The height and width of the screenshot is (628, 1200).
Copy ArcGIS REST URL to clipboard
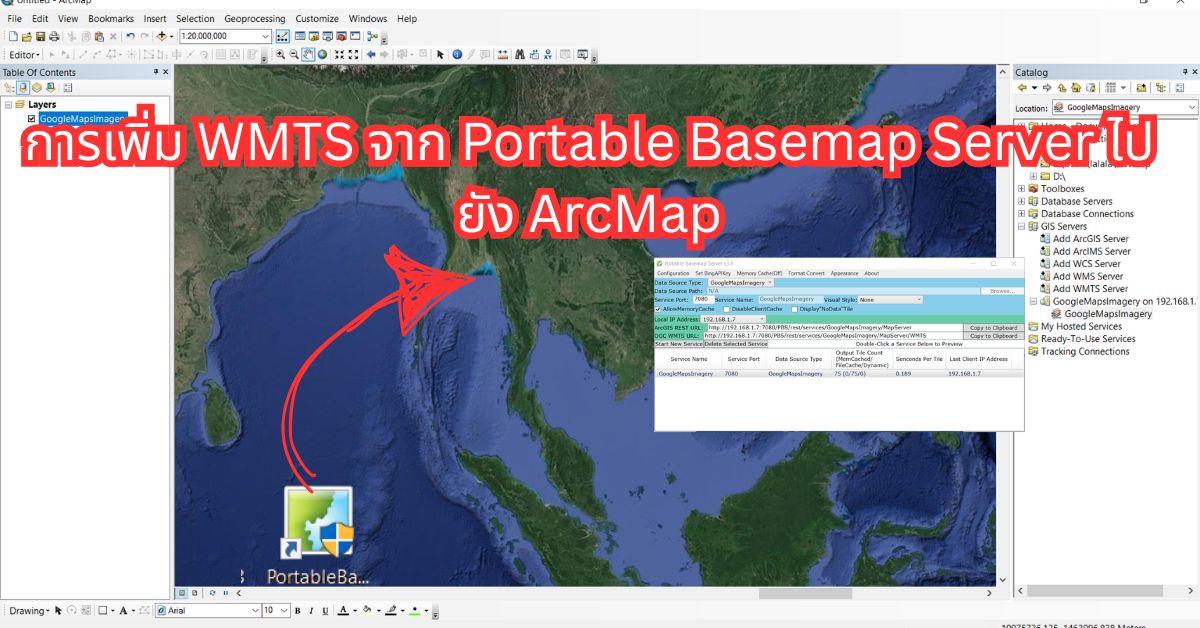pos(992,327)
